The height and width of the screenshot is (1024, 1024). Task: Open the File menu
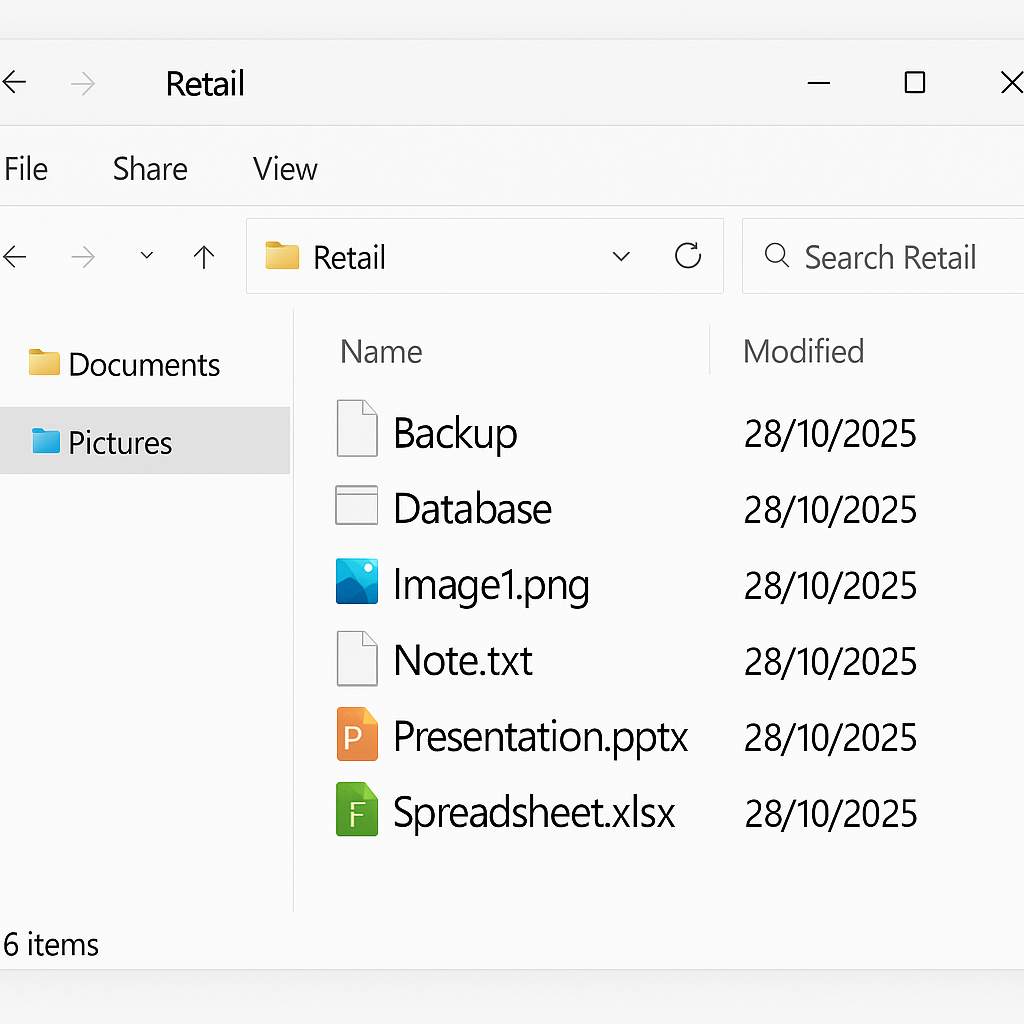click(x=26, y=169)
